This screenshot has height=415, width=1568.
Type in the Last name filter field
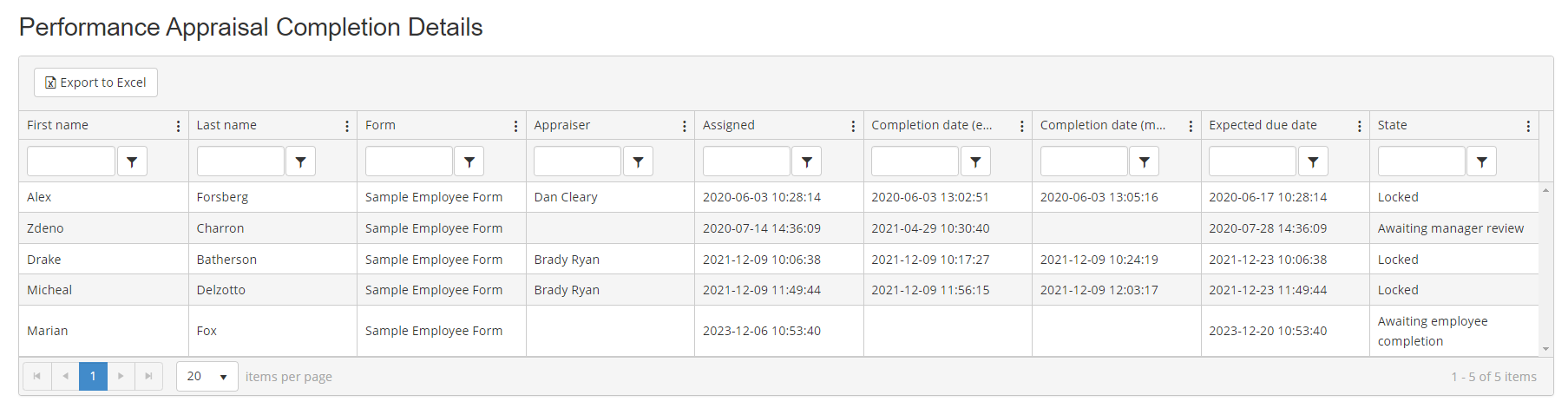click(x=240, y=161)
